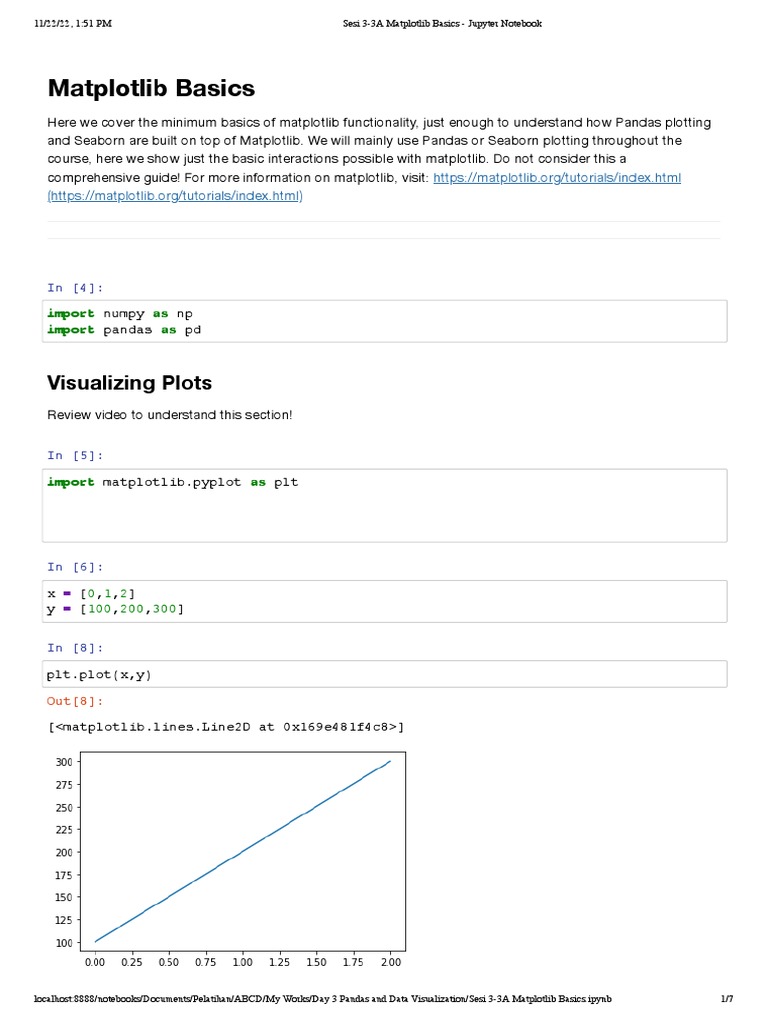Screen dimensions: 768x1024
Task: Click the 'Review video to understand' text
Action: click(170, 415)
